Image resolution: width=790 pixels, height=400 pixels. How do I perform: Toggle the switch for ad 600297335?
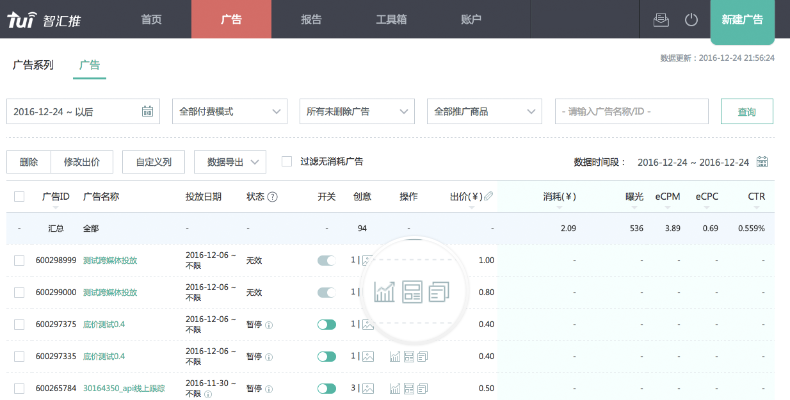(x=326, y=357)
